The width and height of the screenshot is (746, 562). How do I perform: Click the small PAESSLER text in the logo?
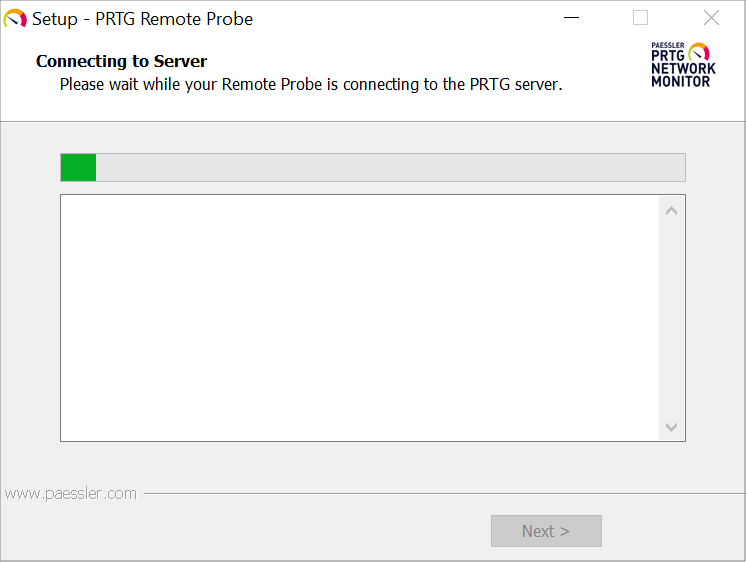(667, 46)
